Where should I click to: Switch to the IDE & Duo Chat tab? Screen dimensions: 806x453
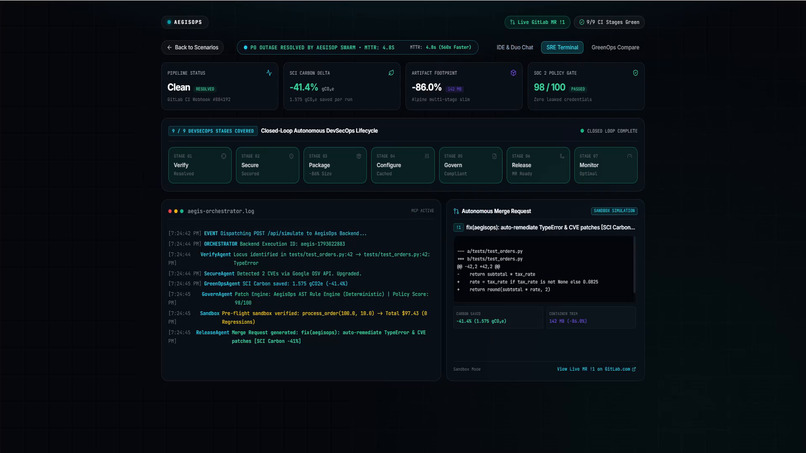pos(515,47)
